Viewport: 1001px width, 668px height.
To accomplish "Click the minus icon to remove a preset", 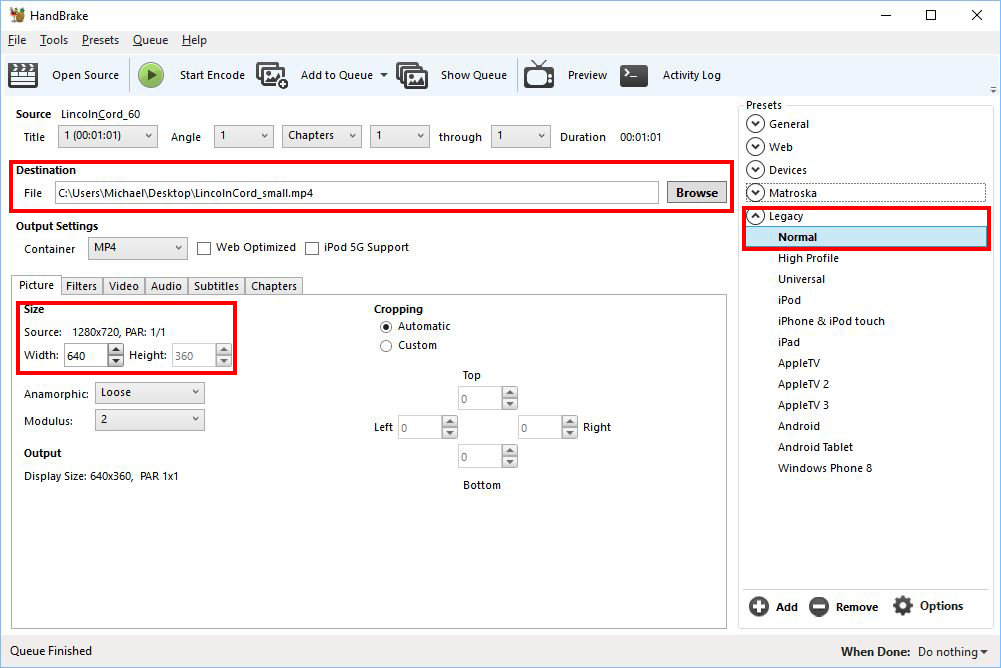I will tap(819, 606).
